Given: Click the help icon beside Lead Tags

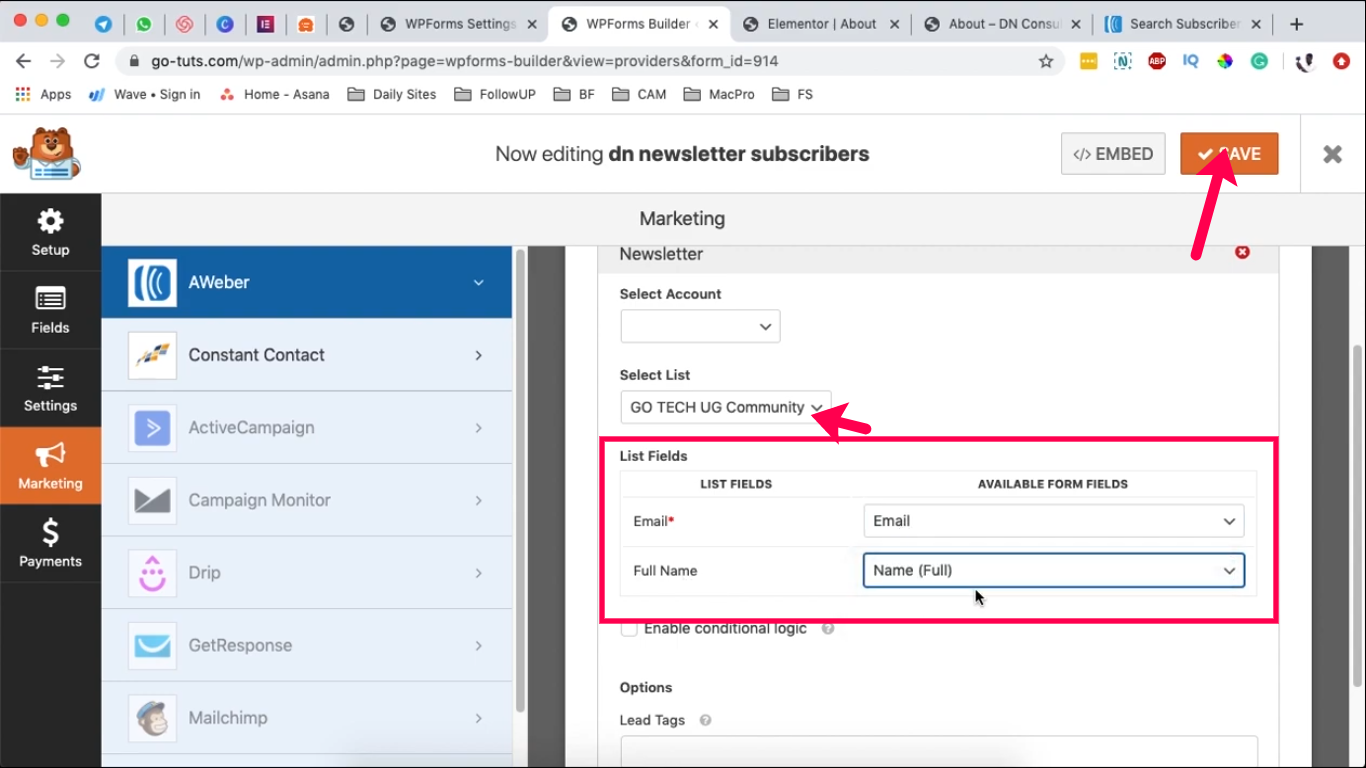Looking at the screenshot, I should [705, 720].
